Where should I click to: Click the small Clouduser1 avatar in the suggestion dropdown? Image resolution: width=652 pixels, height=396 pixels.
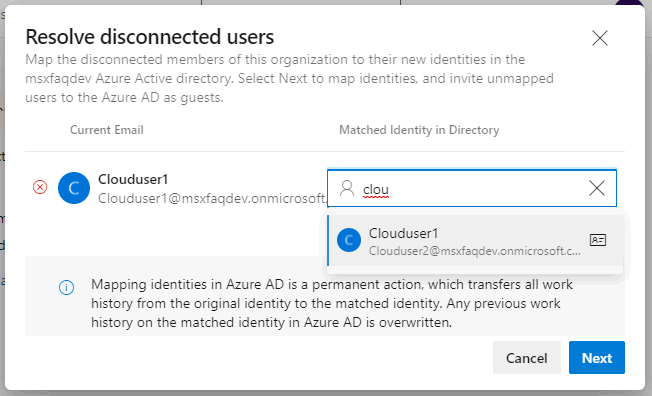pos(349,240)
